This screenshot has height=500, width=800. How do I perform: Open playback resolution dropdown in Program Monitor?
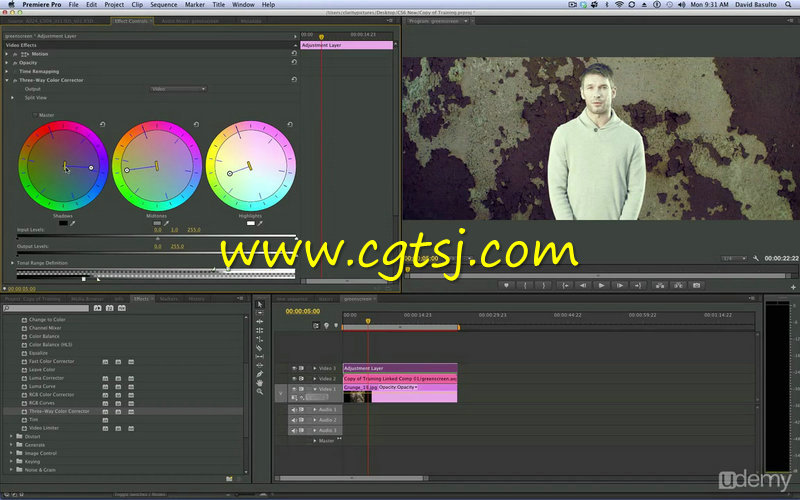point(734,259)
